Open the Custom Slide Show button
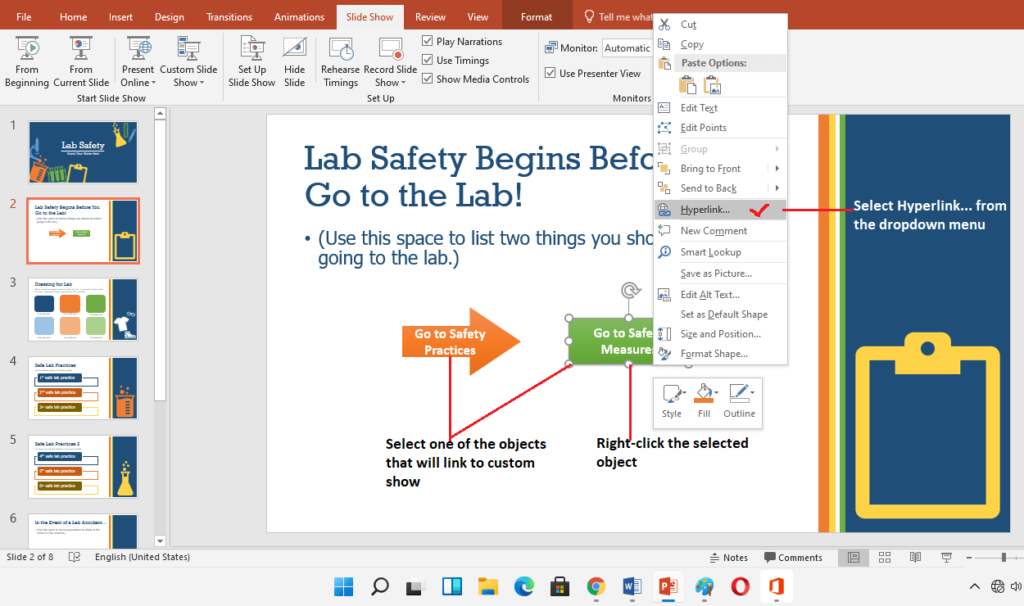 tap(188, 62)
